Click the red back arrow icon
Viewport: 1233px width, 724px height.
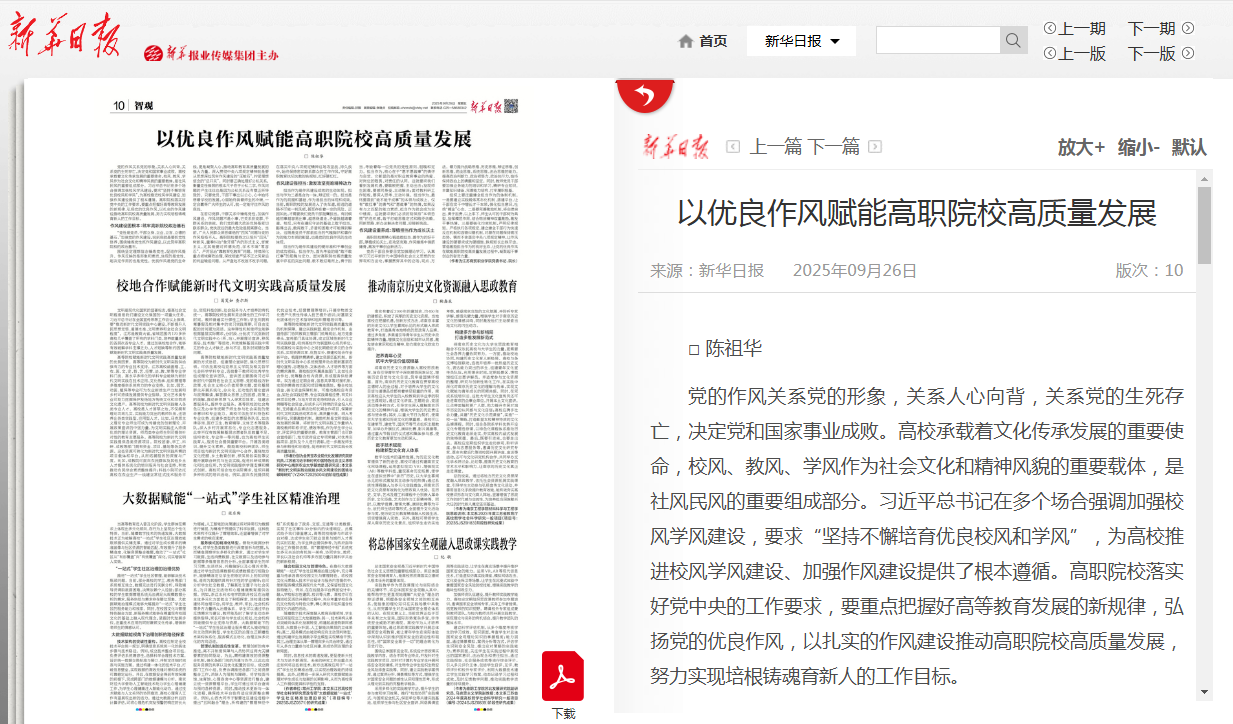[646, 95]
